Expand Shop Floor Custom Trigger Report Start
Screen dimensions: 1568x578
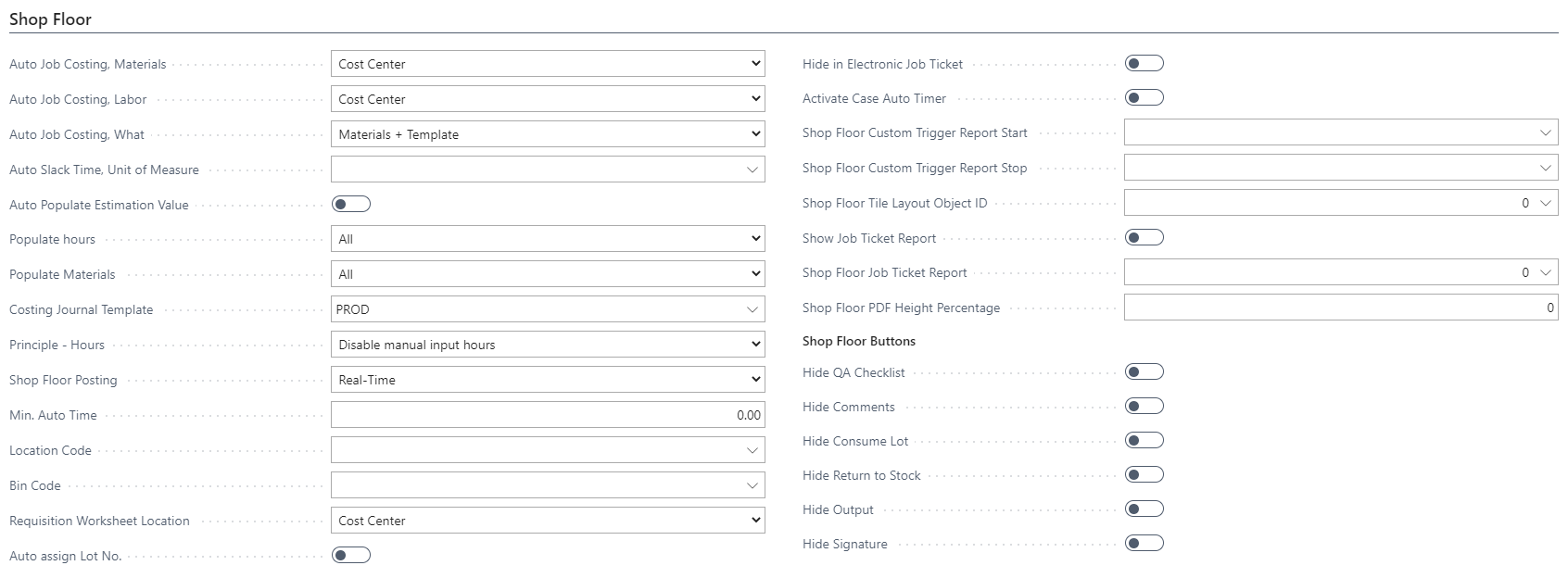tap(1545, 132)
